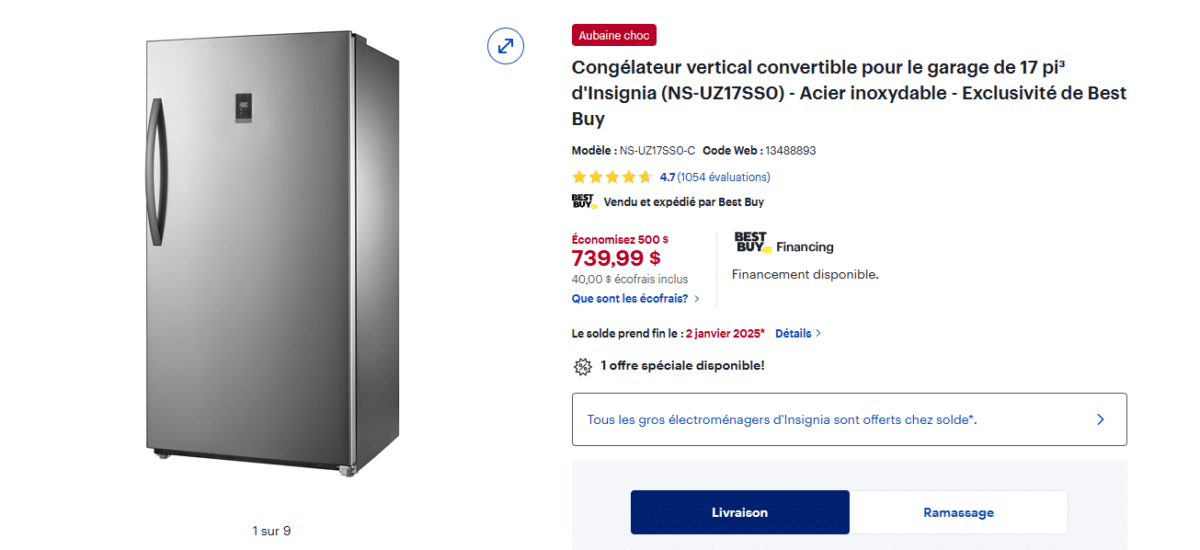The height and width of the screenshot is (550, 1200).
Task: Expand the Insignia appliances offer chevron
Action: coord(1100,419)
